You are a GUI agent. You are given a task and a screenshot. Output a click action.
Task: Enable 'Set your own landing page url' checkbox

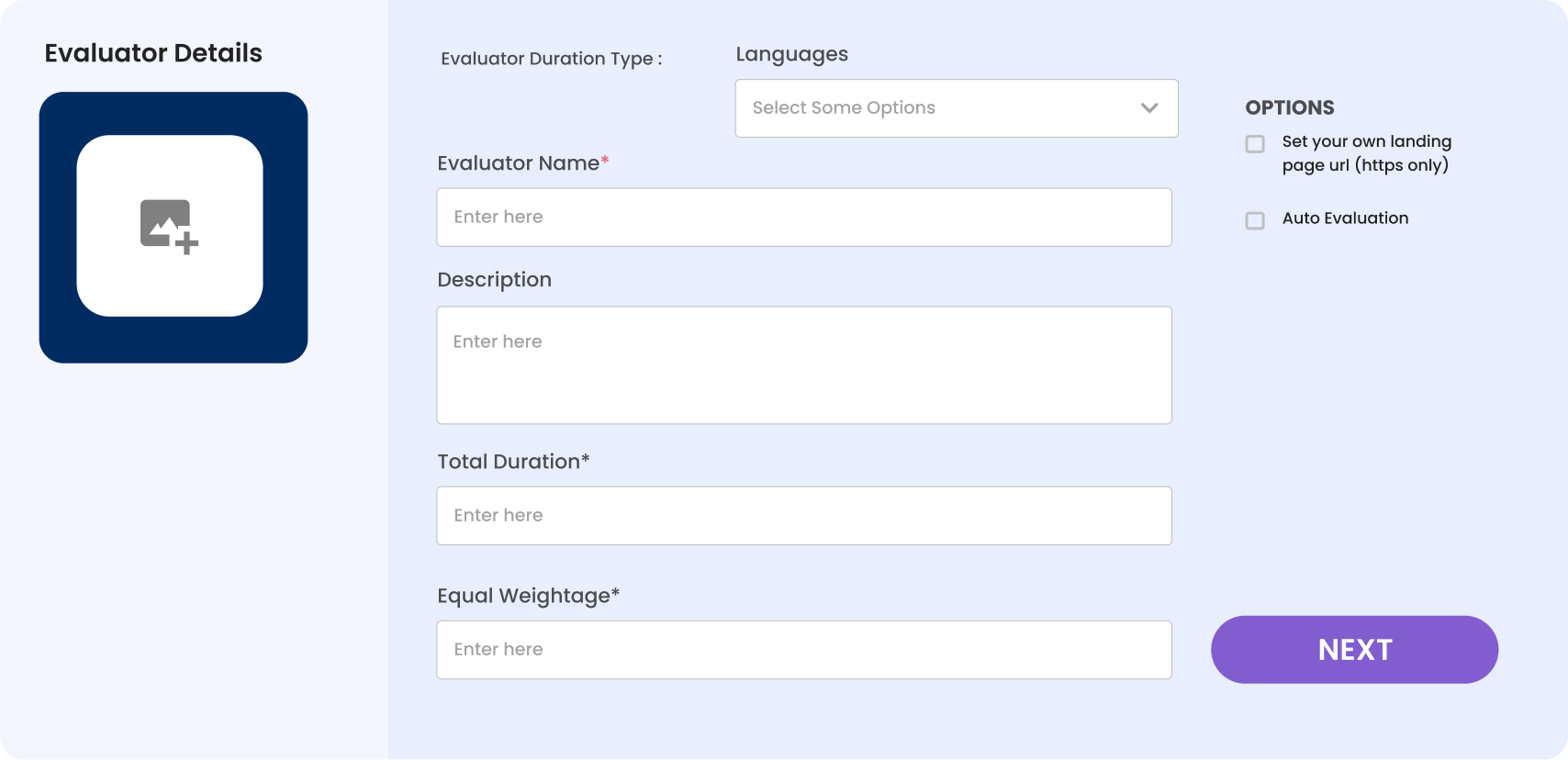(1255, 144)
